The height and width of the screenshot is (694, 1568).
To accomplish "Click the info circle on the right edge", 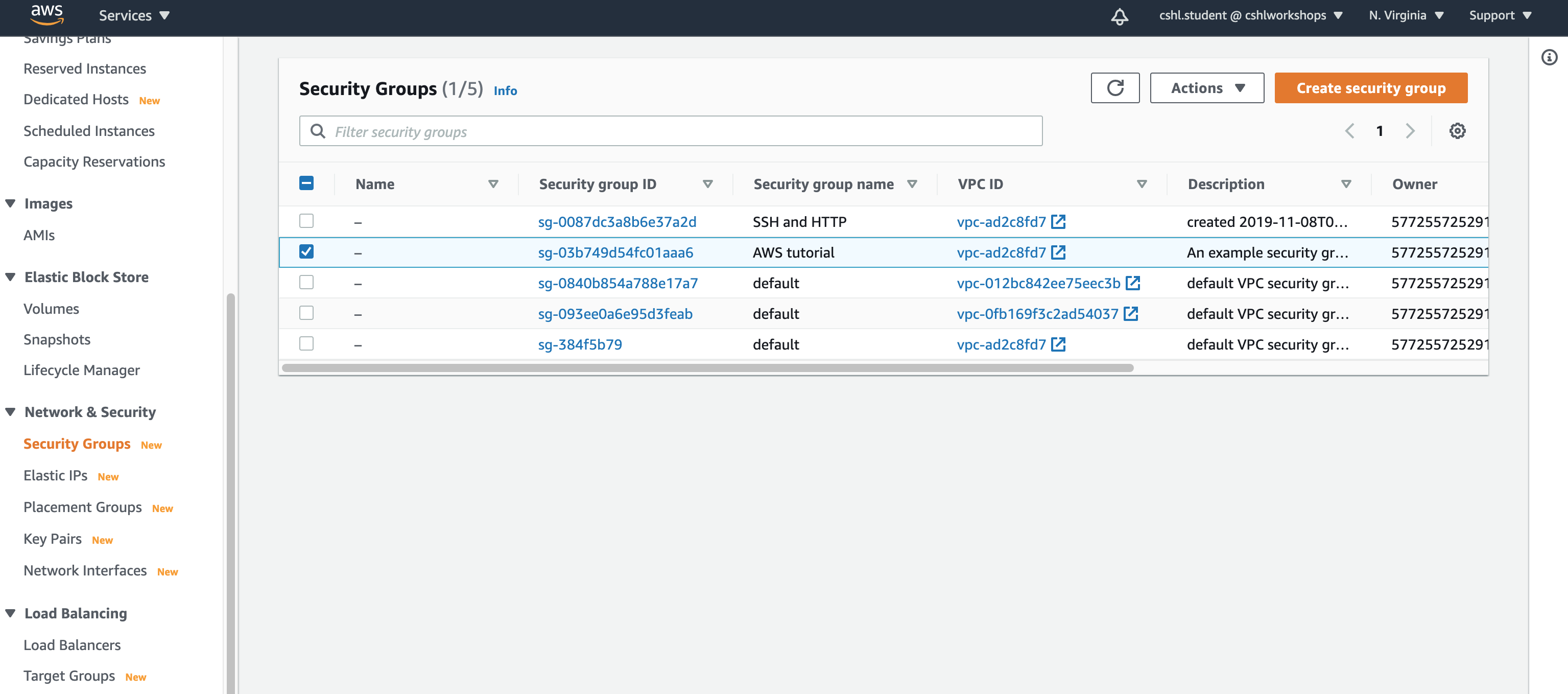I will point(1550,57).
